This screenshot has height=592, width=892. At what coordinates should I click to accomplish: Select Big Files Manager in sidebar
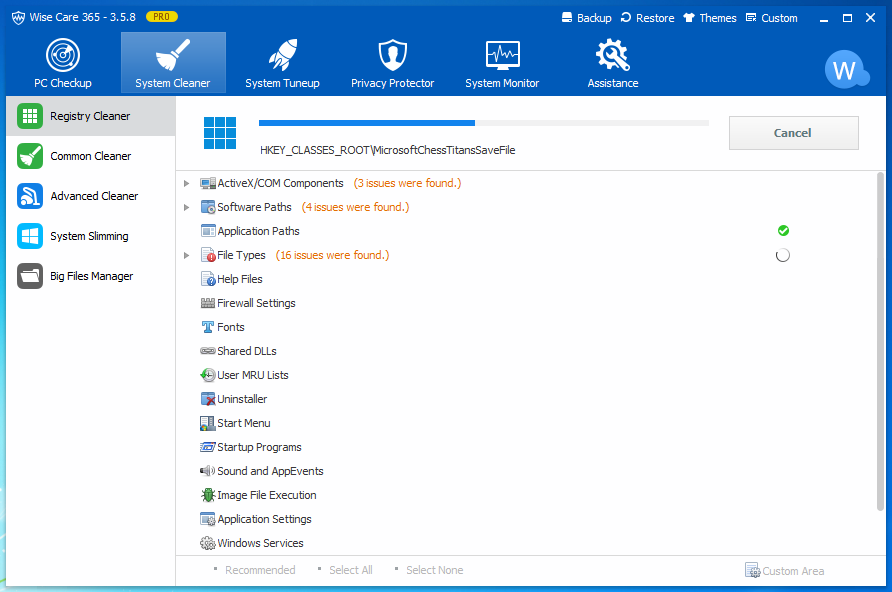[90, 276]
